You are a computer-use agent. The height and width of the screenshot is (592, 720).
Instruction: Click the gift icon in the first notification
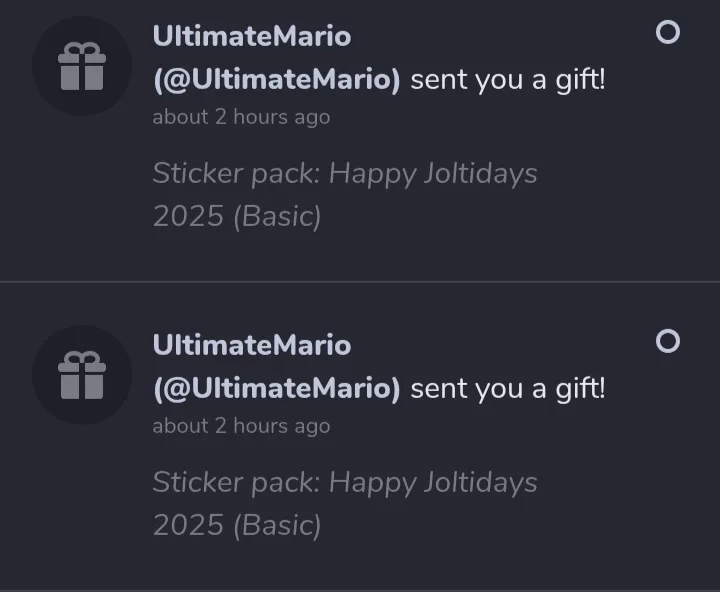82,67
